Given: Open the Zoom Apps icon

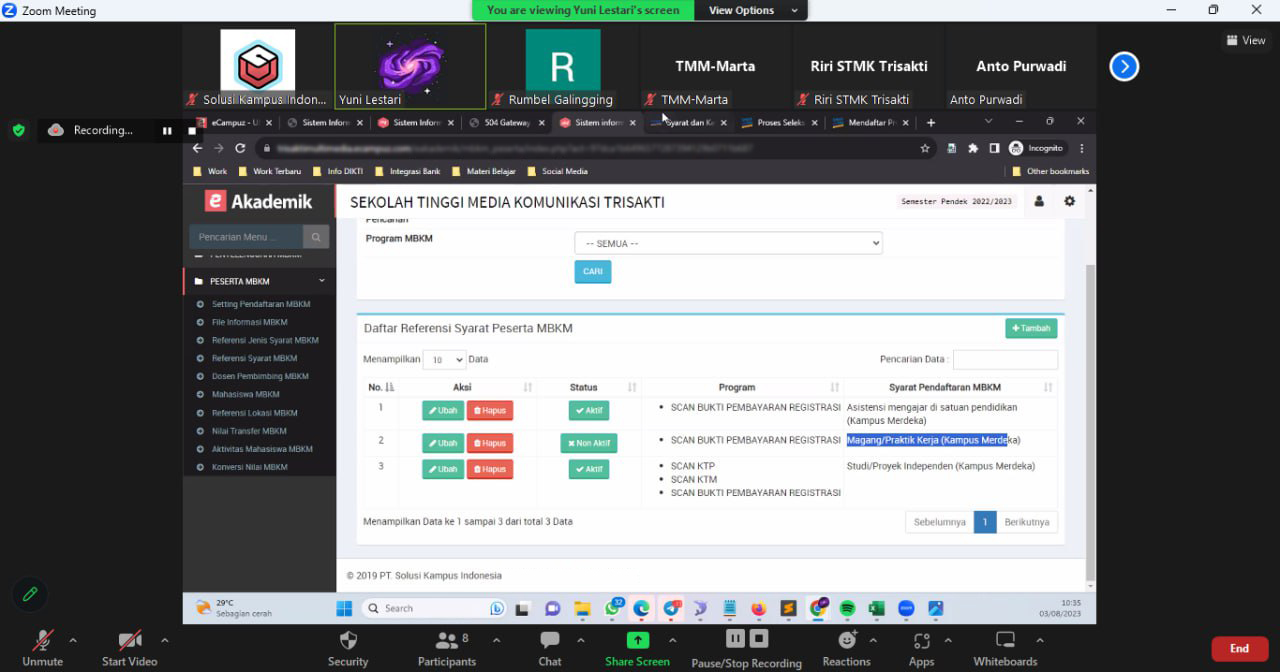Looking at the screenshot, I should (x=921, y=640).
